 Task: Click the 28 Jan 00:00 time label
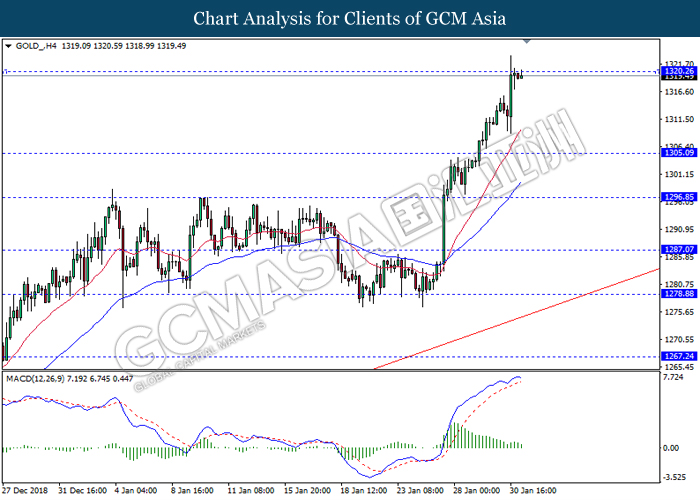click(477, 490)
